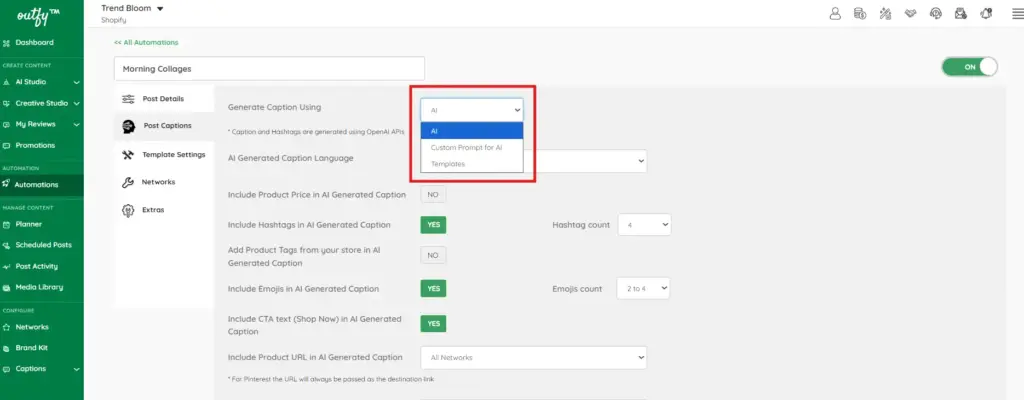Click the Networks star sidebar icon

point(7,327)
